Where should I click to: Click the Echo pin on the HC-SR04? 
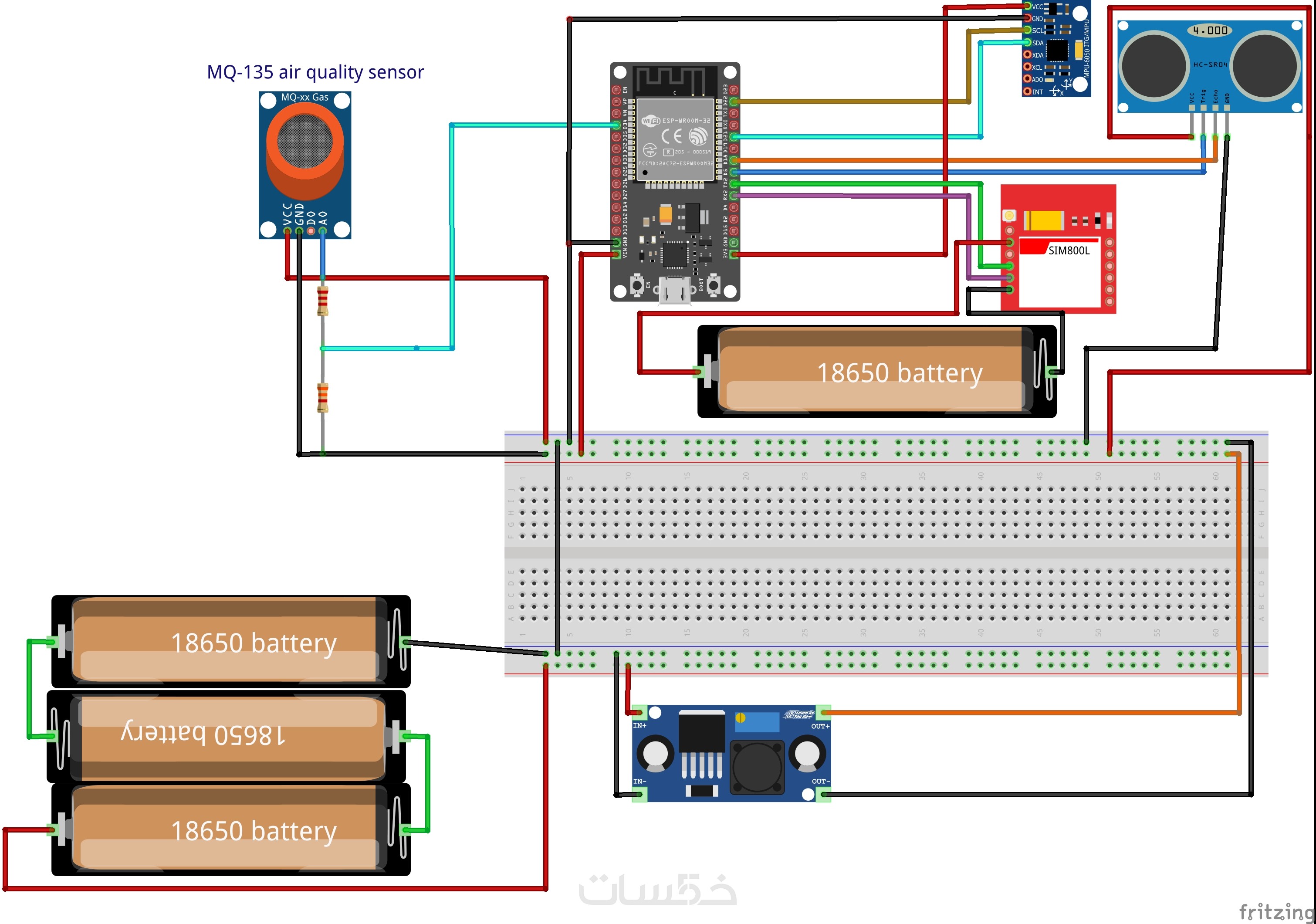[x=1215, y=122]
